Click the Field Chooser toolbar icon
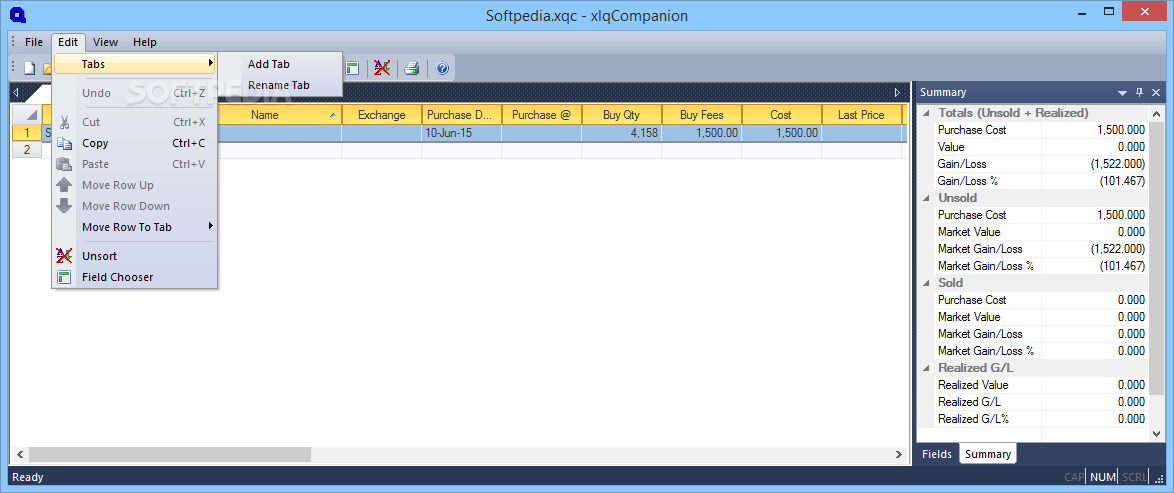Screen dimensions: 1174x493 click(x=352, y=69)
